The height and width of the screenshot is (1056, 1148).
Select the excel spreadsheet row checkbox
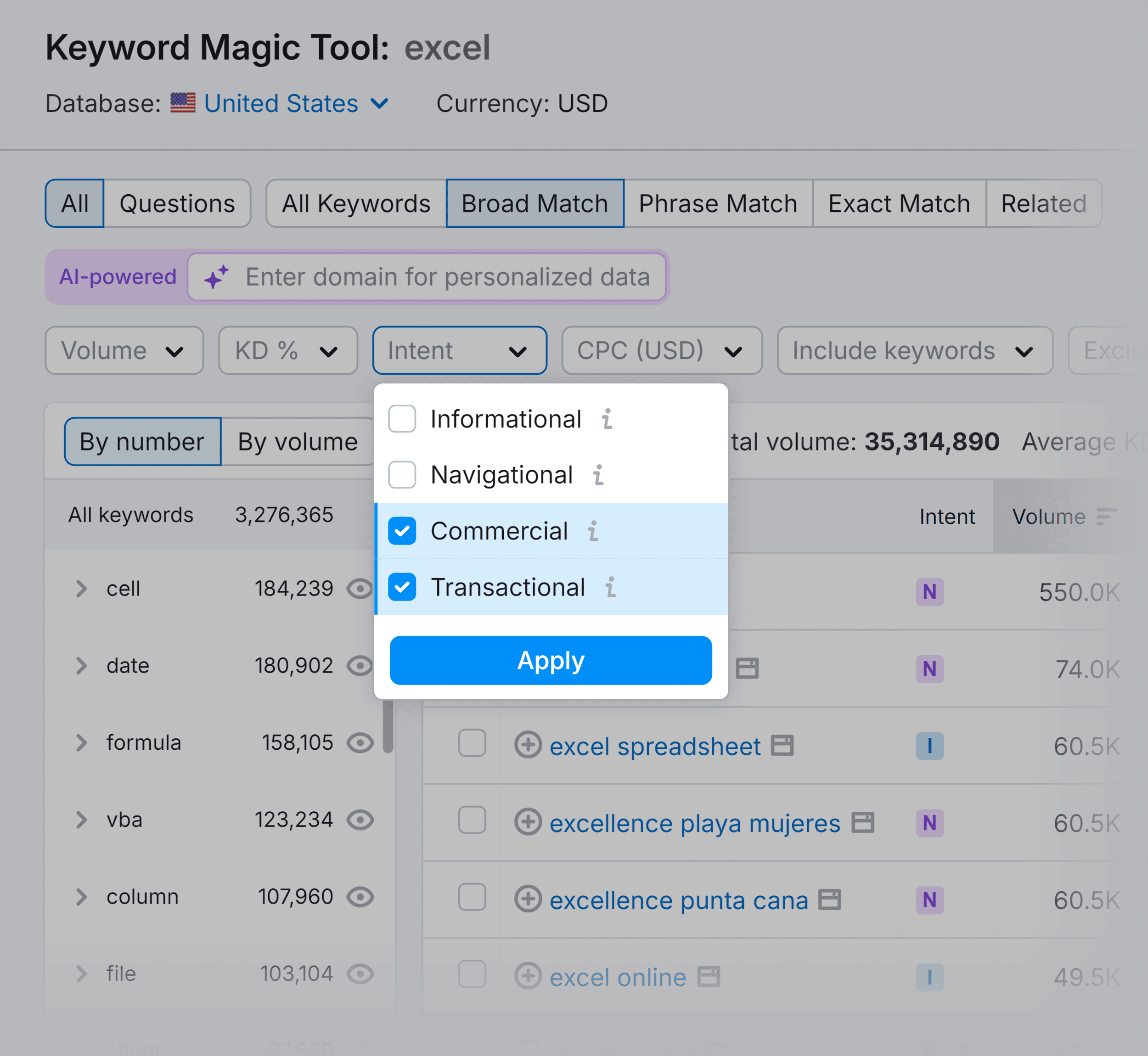tap(472, 743)
